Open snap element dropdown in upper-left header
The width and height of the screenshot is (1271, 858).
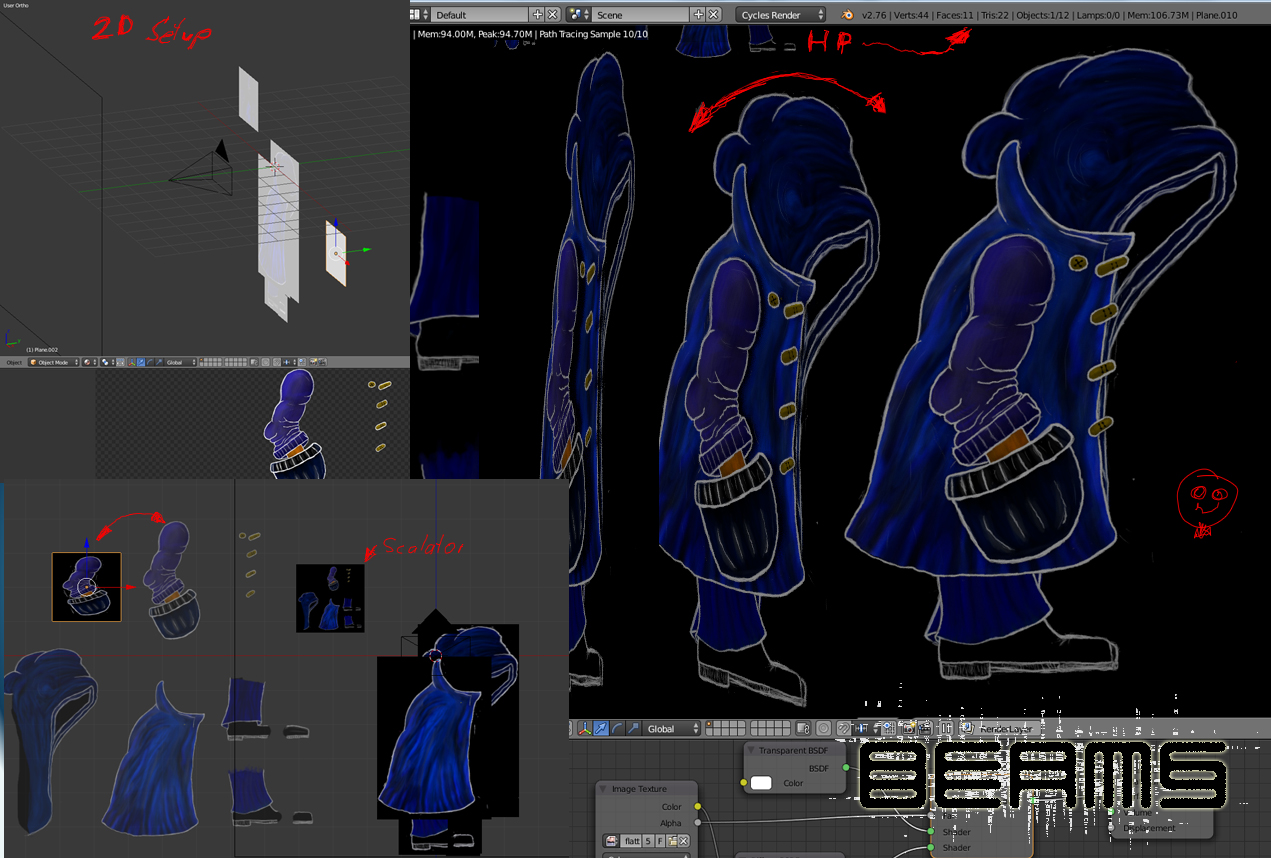coord(290,362)
